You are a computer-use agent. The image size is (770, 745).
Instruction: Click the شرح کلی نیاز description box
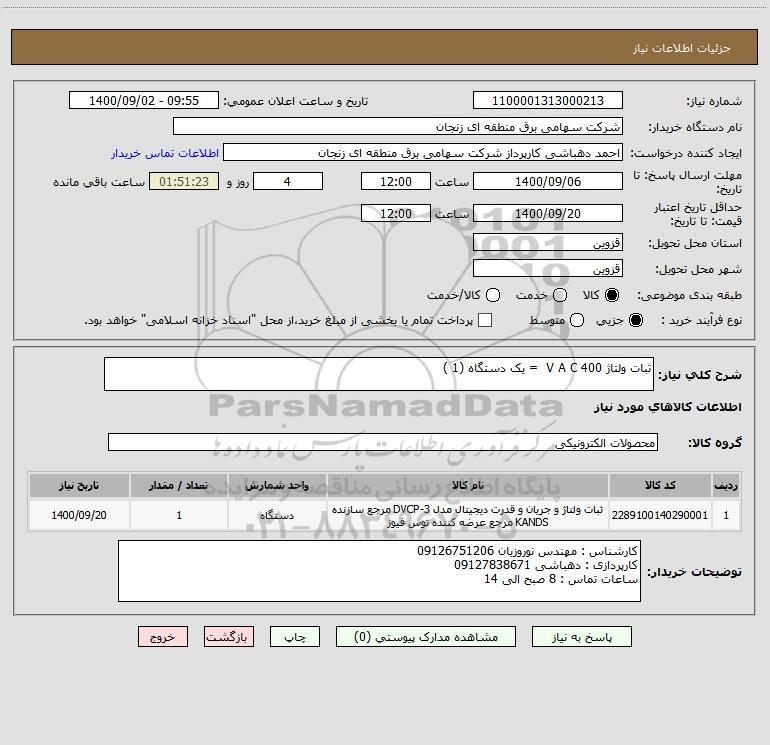tap(379, 374)
